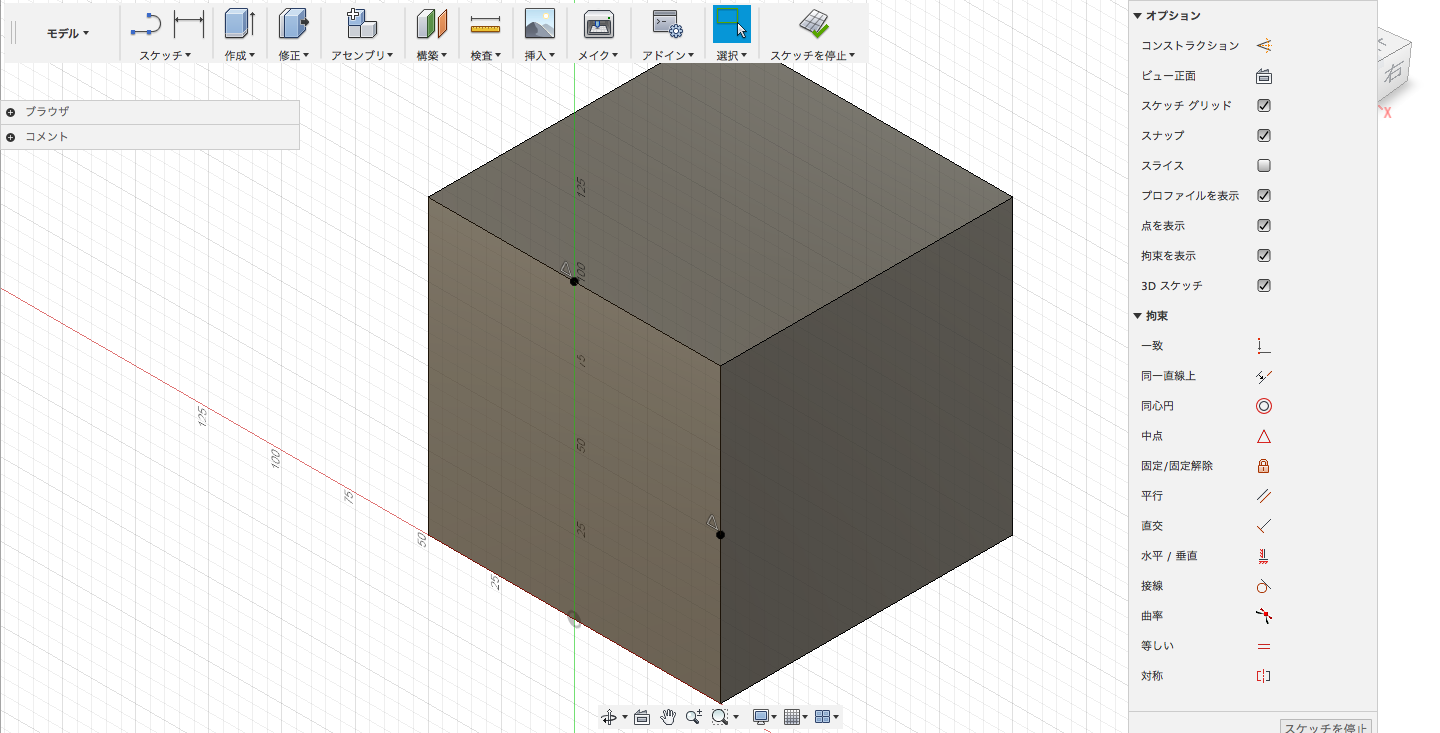Click the sketch dimension icon
The height and width of the screenshot is (733, 1440).
point(189,23)
